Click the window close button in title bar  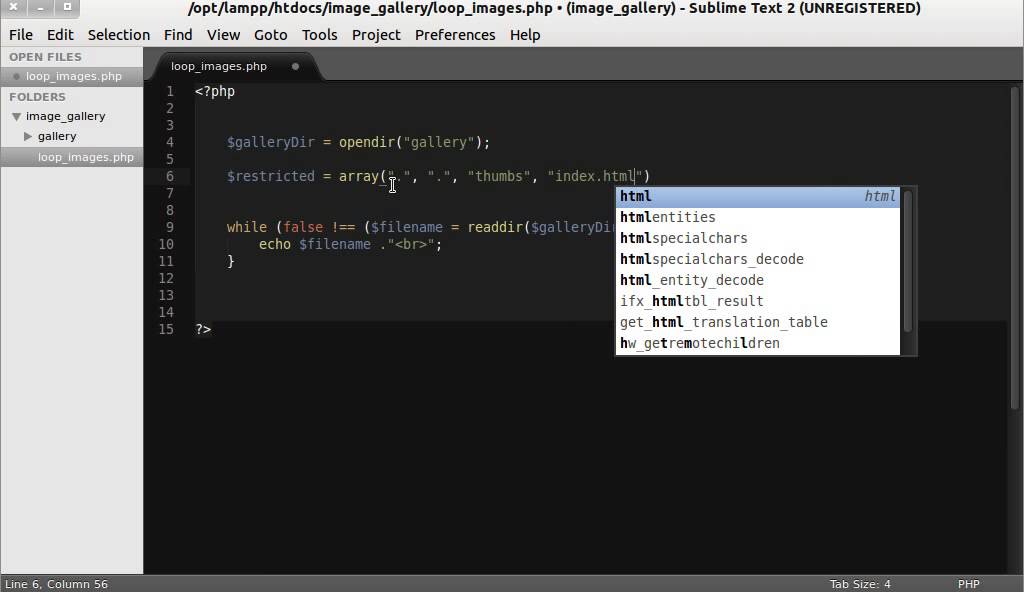13,8
